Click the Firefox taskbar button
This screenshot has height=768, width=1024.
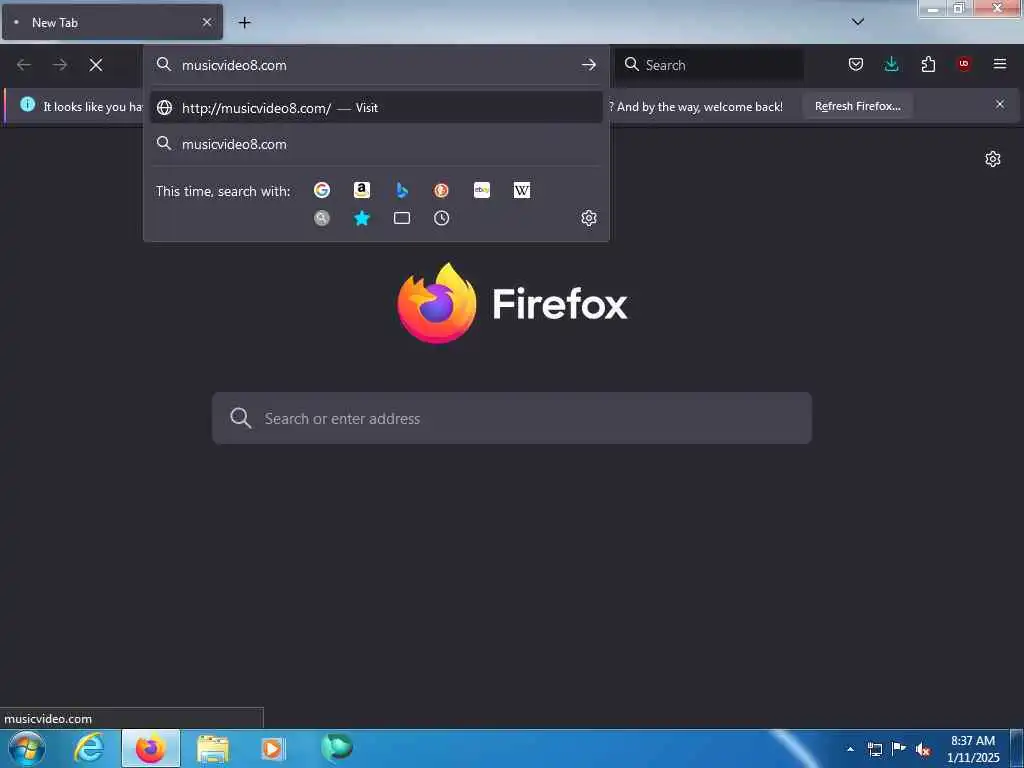[151, 748]
